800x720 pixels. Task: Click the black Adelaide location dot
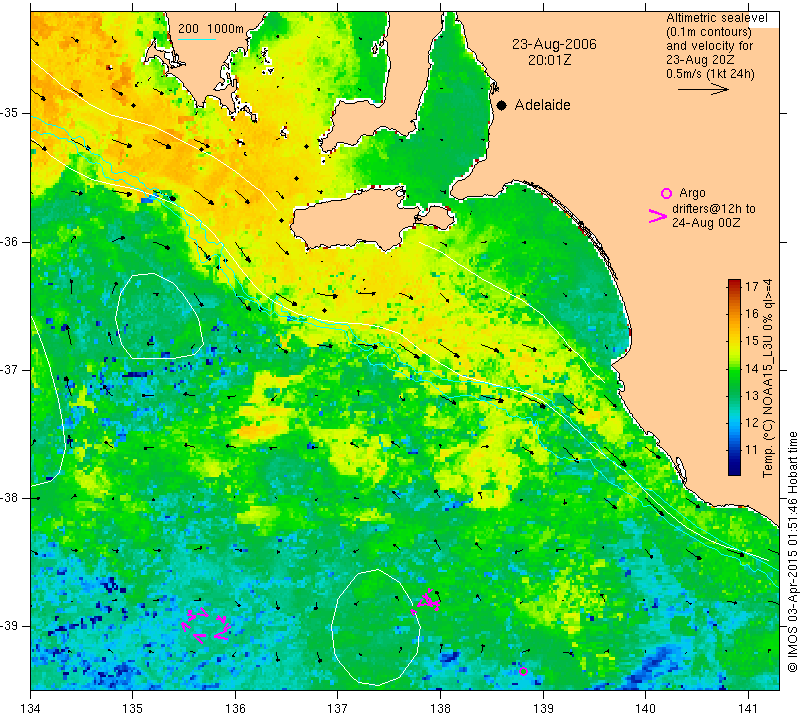[x=502, y=105]
